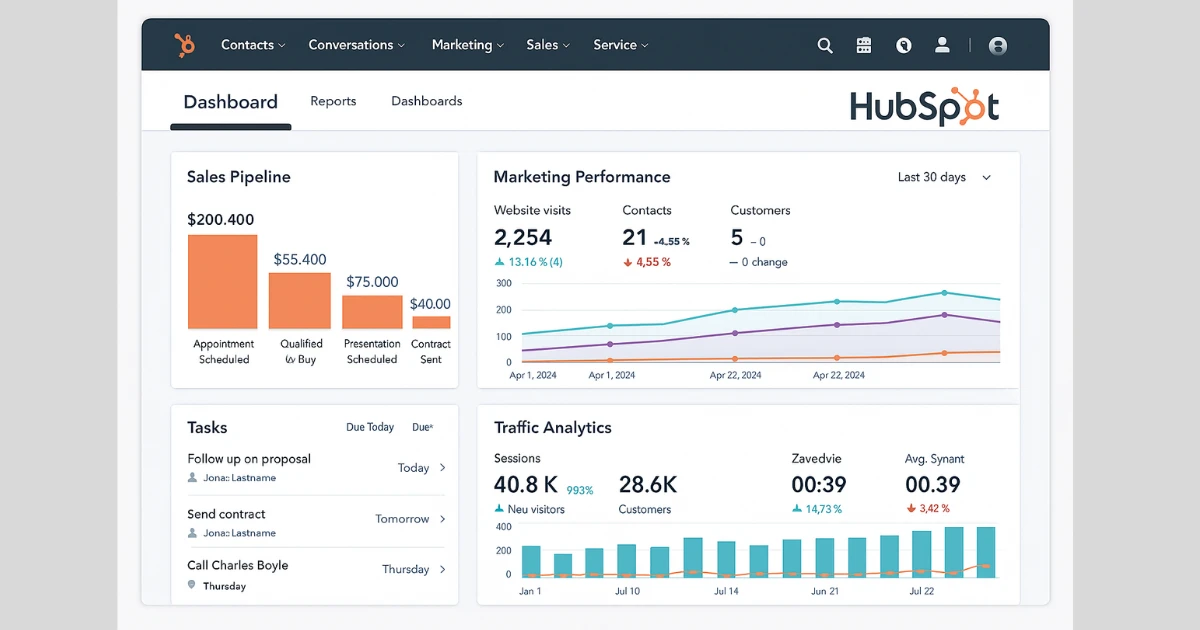Open the Last 30 days date range dropdown

pyautogui.click(x=944, y=177)
